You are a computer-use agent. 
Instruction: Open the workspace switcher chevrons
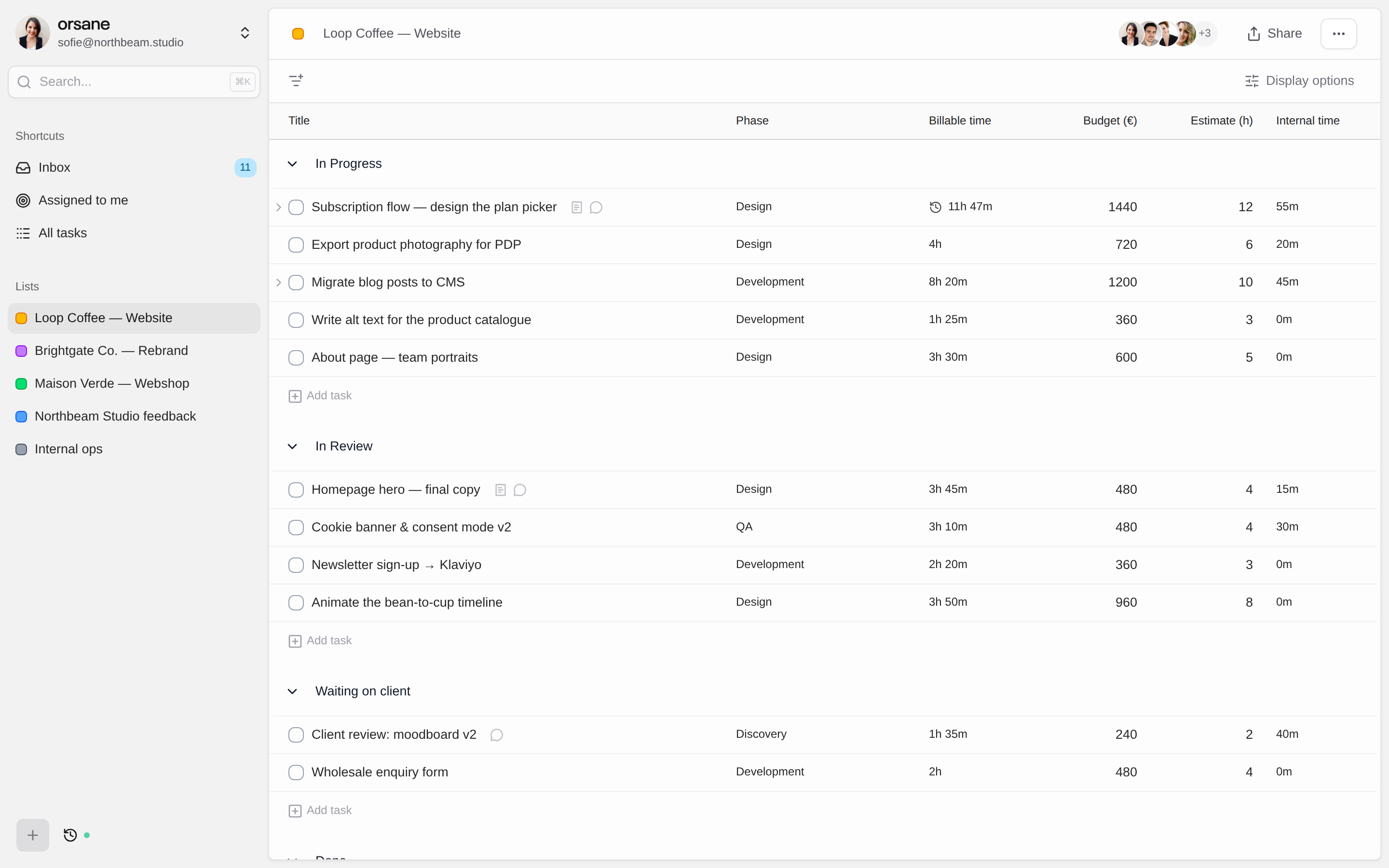[x=245, y=33]
